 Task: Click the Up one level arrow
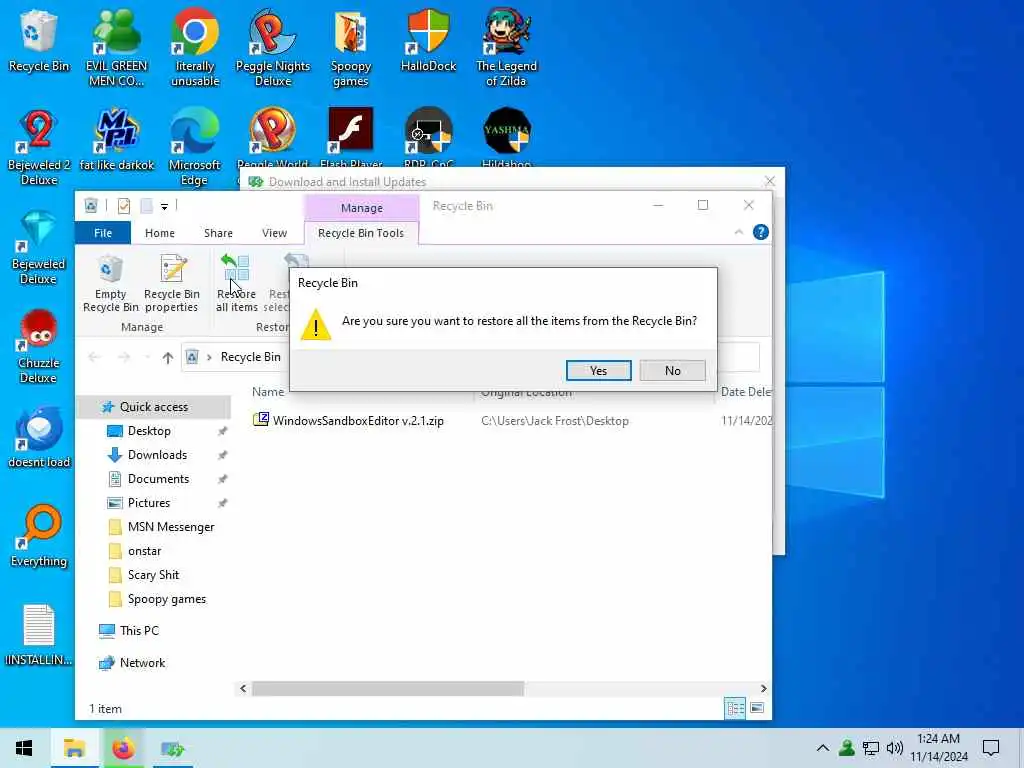coord(168,357)
